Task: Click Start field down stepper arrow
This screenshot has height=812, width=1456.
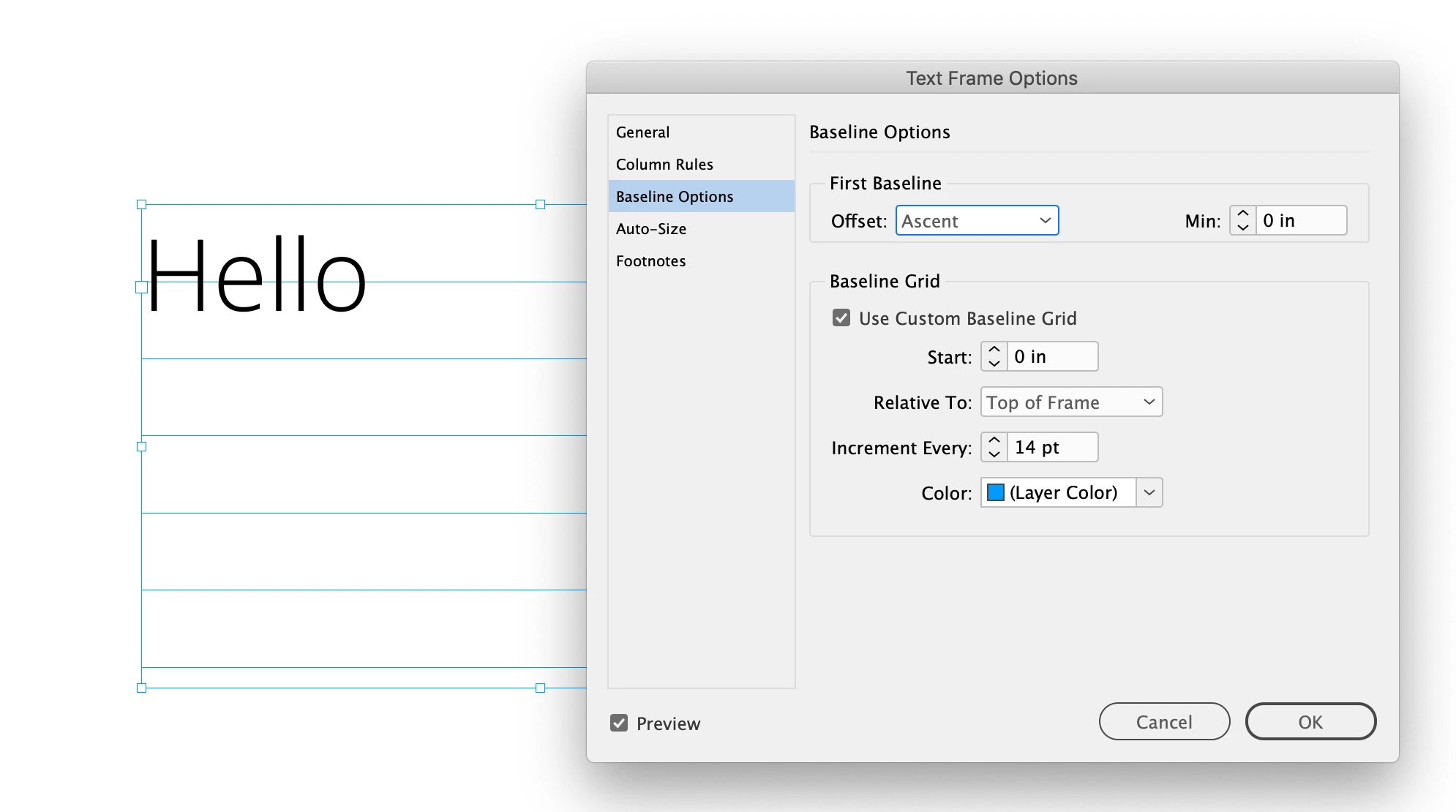Action: pyautogui.click(x=994, y=364)
